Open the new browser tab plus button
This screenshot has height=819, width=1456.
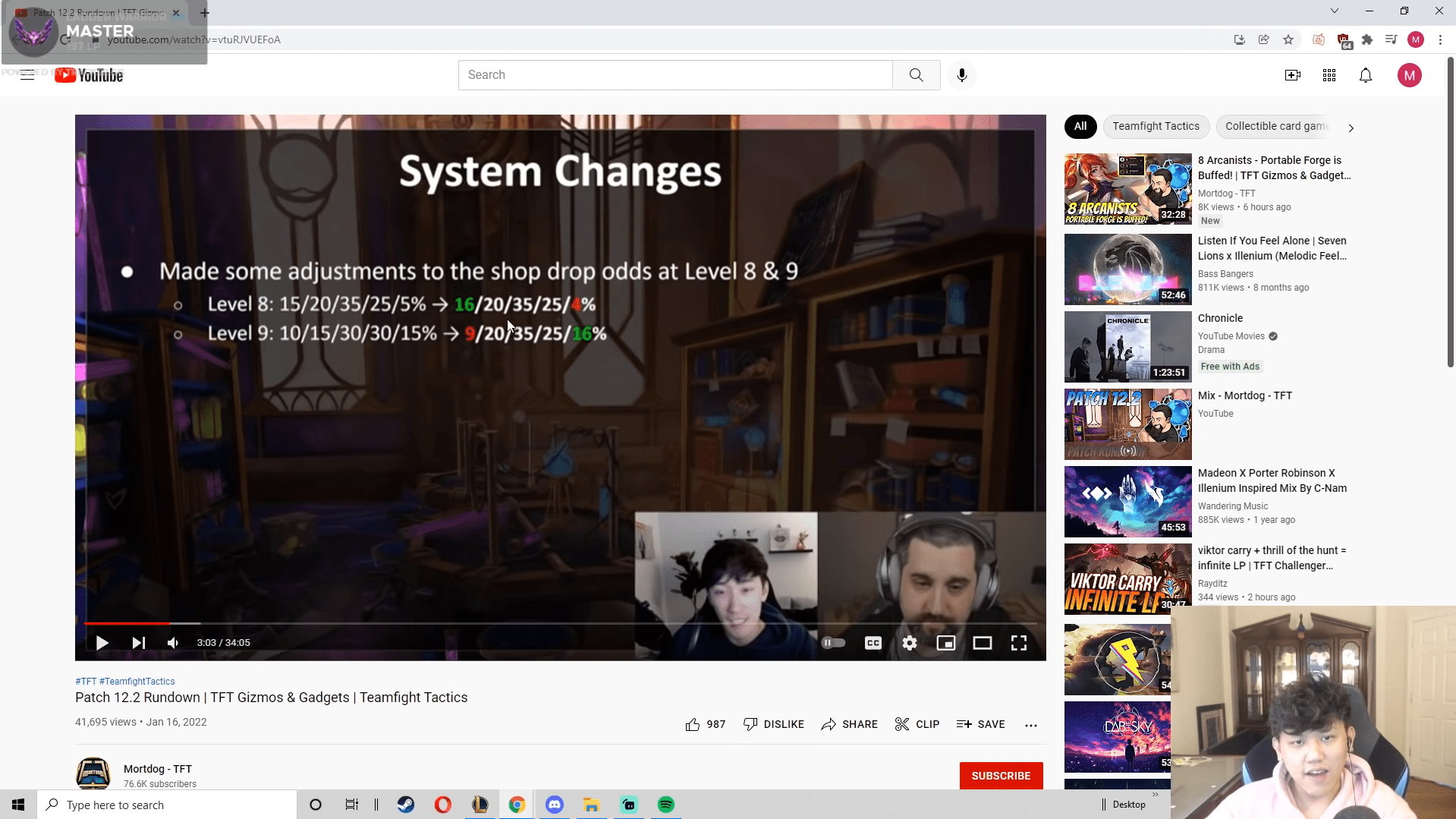click(205, 13)
